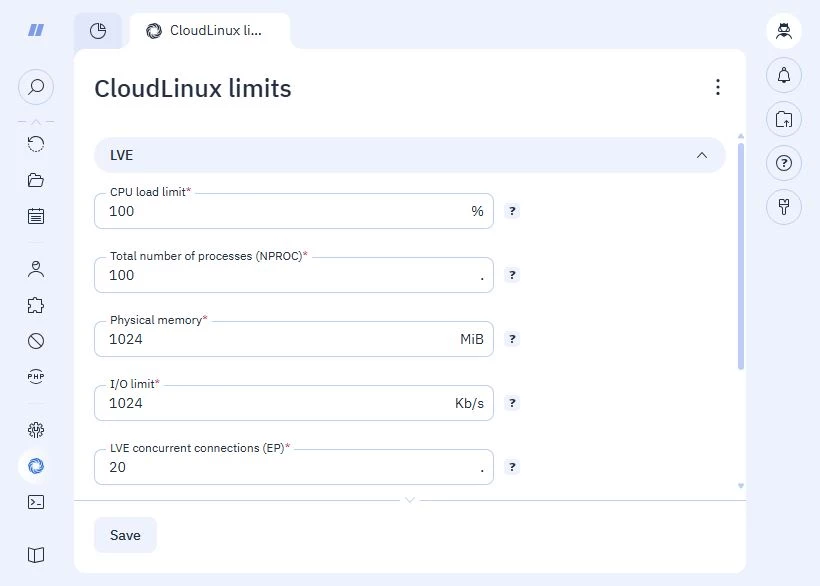Open the users person icon

[36, 269]
